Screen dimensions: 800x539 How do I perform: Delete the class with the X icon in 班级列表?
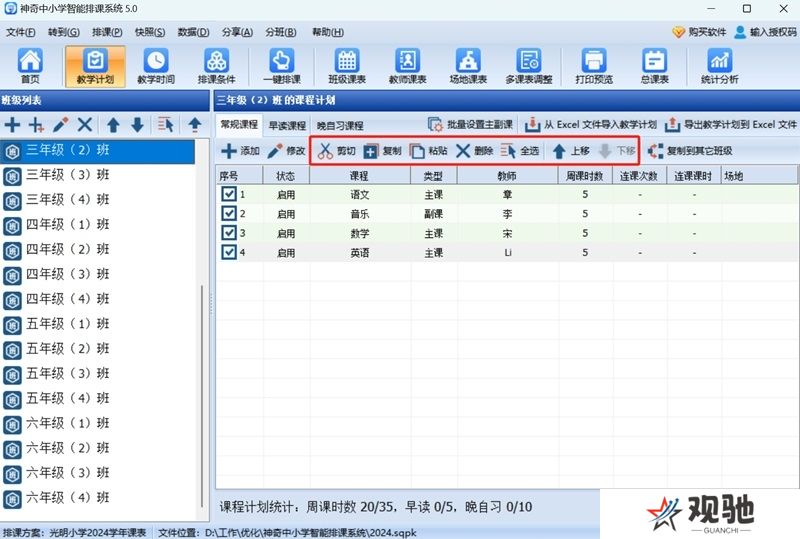click(85, 125)
